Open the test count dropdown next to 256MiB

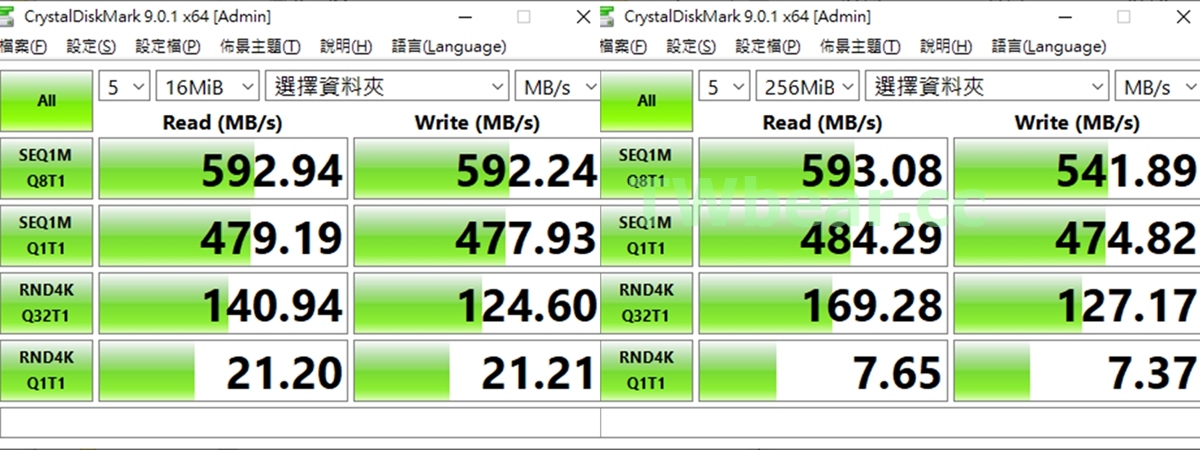pyautogui.click(x=725, y=87)
